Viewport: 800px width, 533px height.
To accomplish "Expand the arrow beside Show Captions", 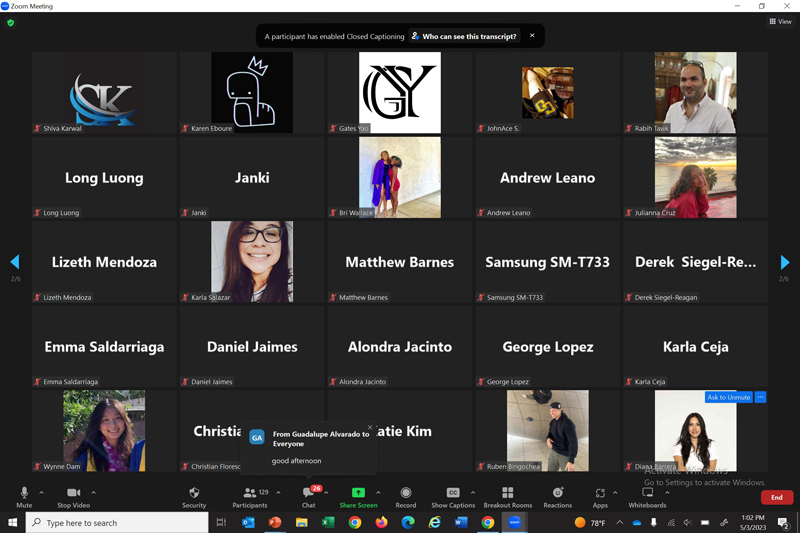I will point(473,492).
